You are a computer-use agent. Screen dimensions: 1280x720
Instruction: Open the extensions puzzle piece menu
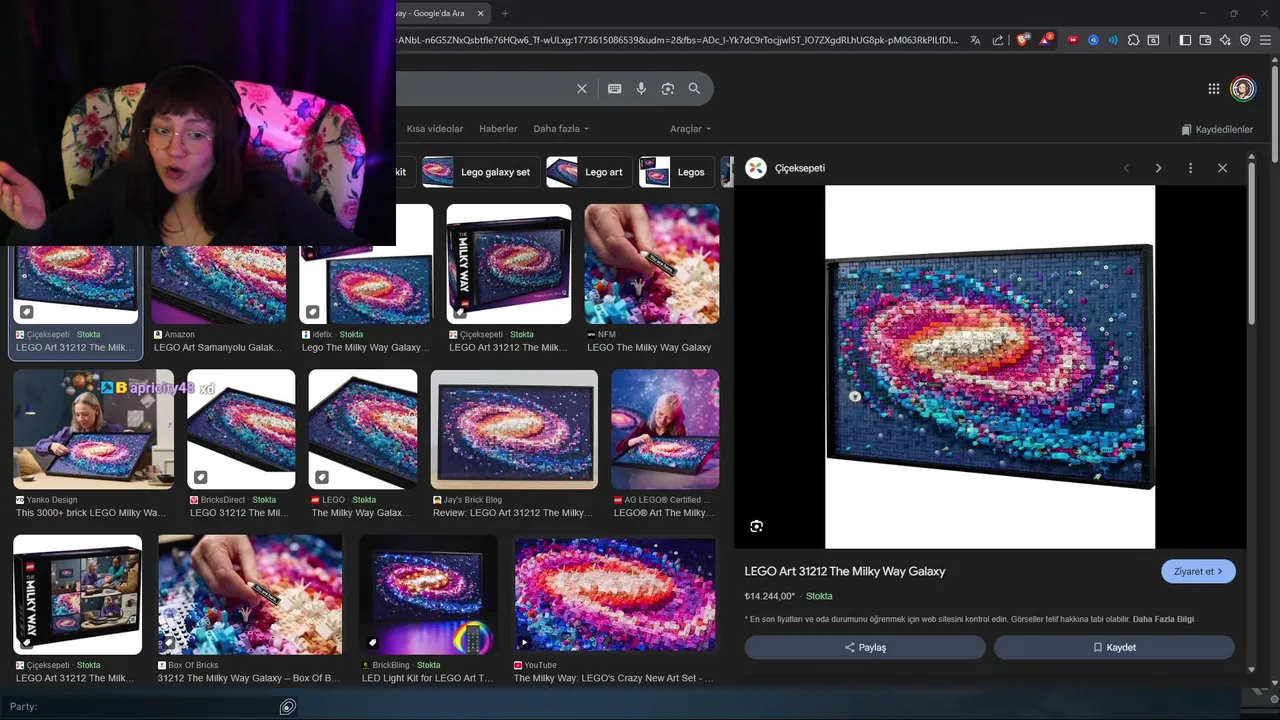(1133, 40)
